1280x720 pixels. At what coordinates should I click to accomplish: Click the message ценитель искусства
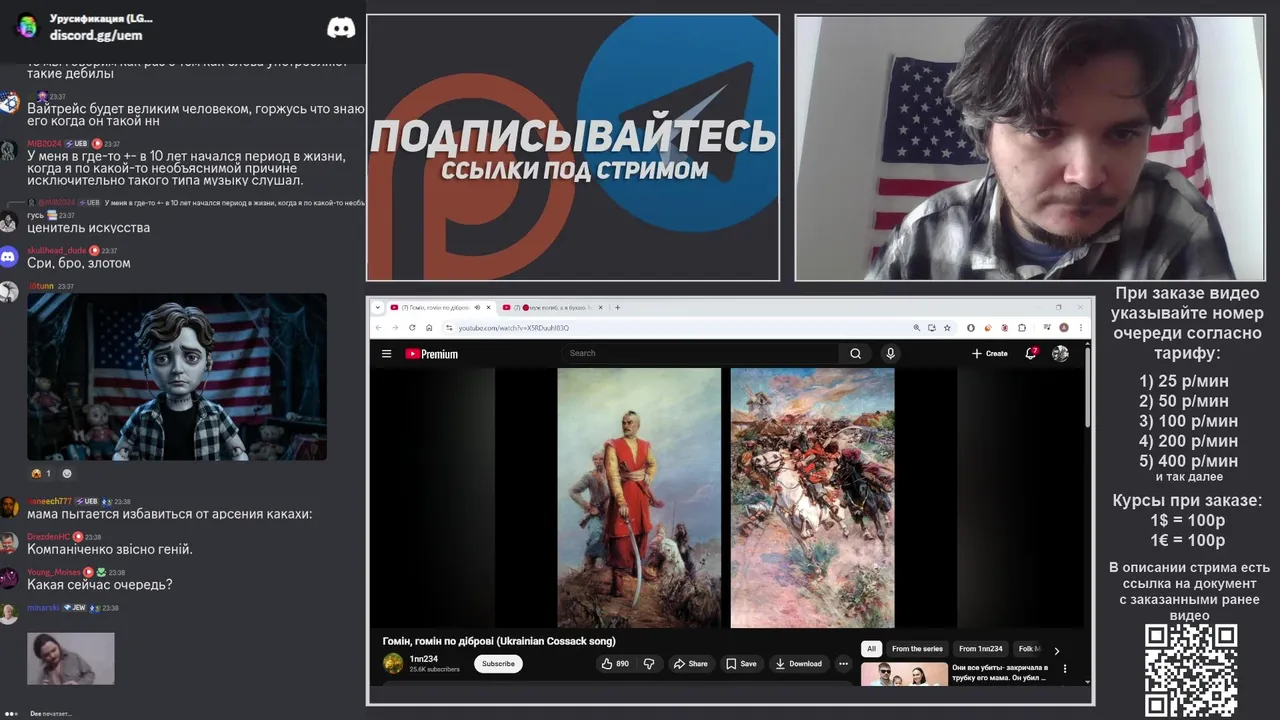pos(89,228)
